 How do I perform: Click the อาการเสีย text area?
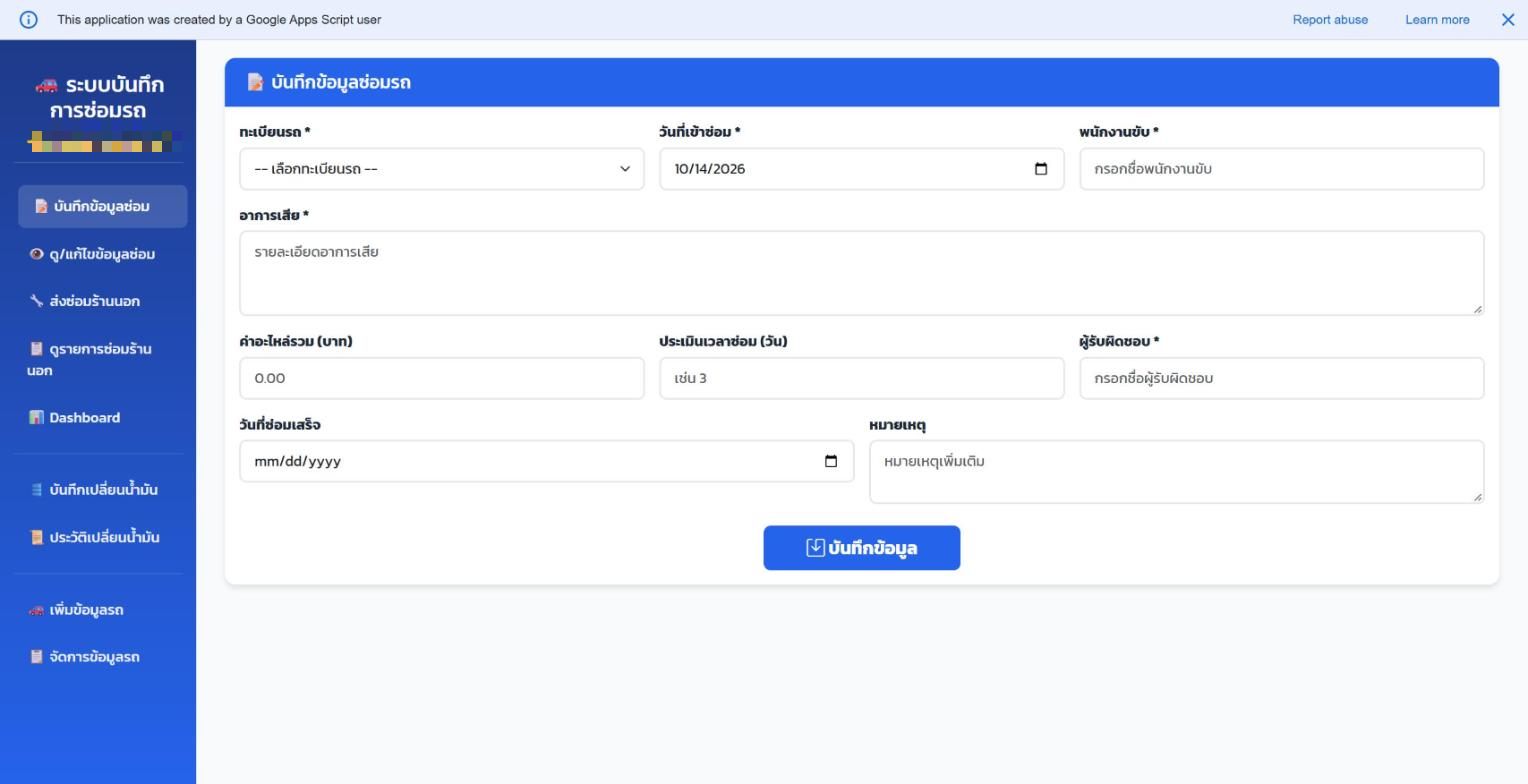(861, 273)
